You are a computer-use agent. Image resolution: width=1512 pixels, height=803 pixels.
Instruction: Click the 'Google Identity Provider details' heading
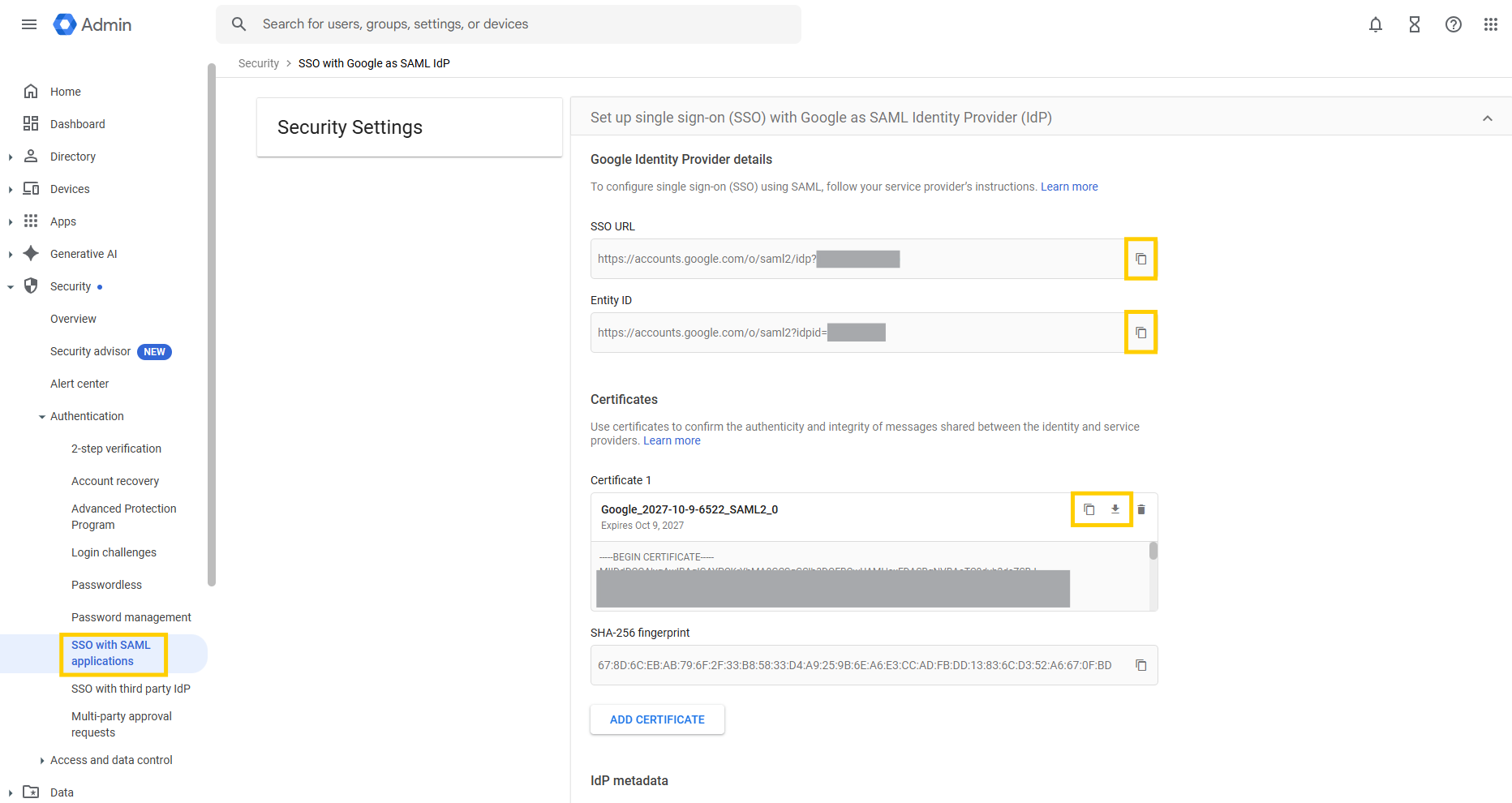[681, 159]
